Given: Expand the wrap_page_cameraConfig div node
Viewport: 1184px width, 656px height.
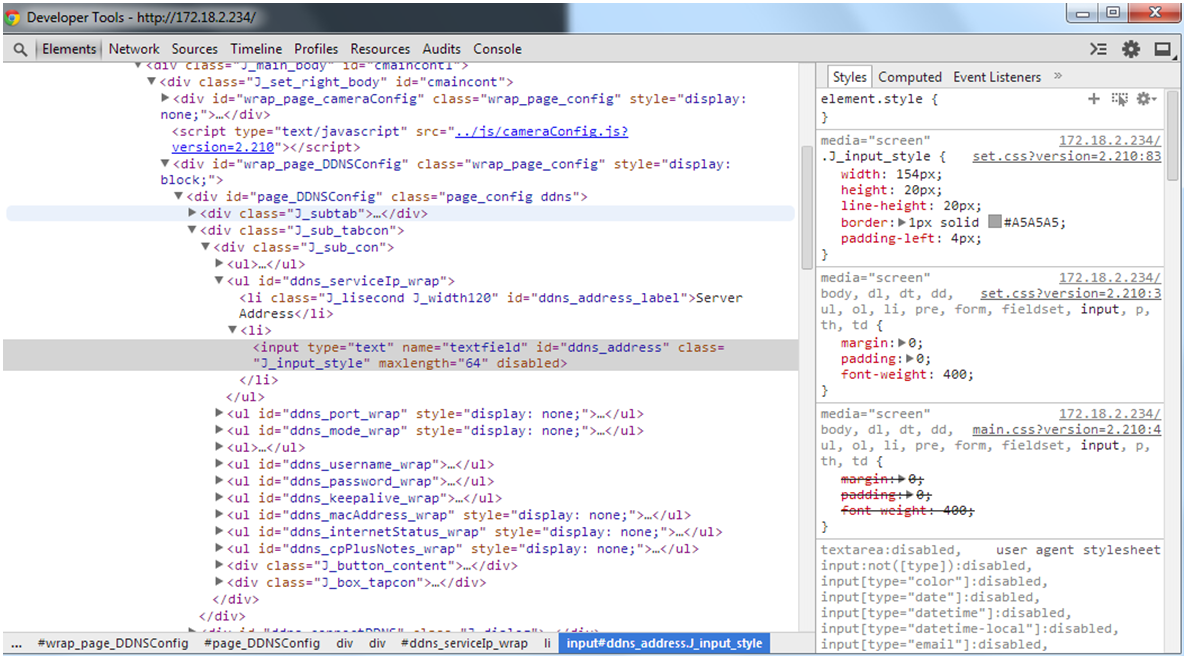Looking at the screenshot, I should (165, 98).
